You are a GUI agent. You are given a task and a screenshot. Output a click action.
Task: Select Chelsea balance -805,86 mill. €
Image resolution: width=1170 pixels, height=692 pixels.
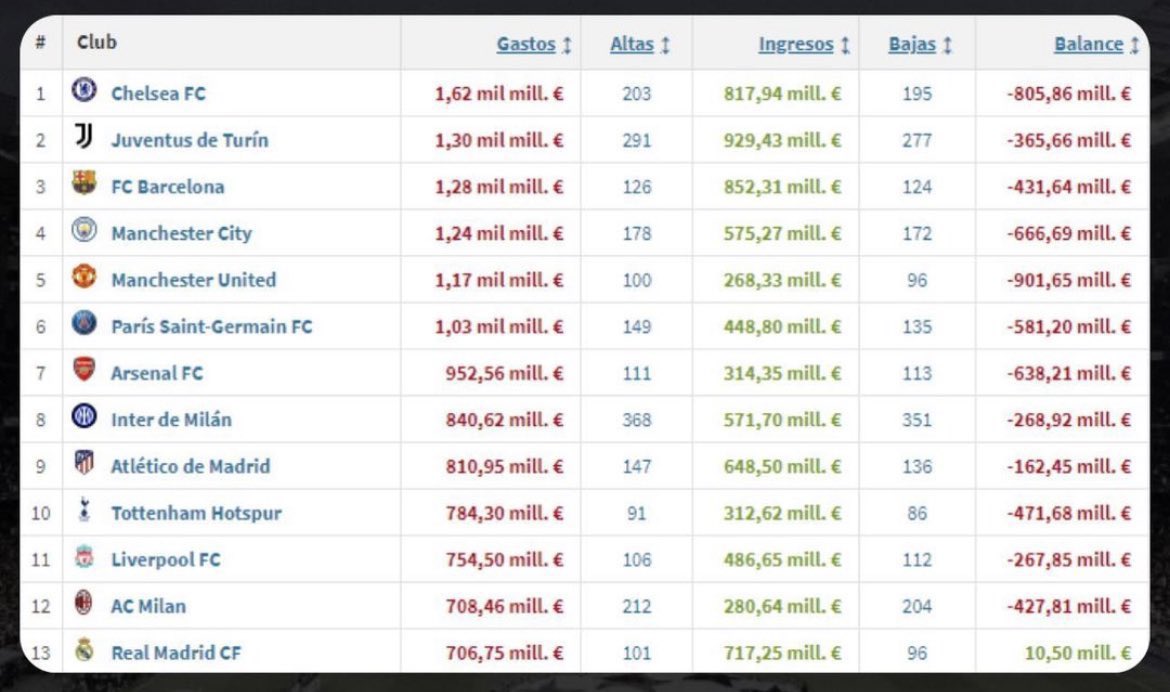click(1069, 93)
